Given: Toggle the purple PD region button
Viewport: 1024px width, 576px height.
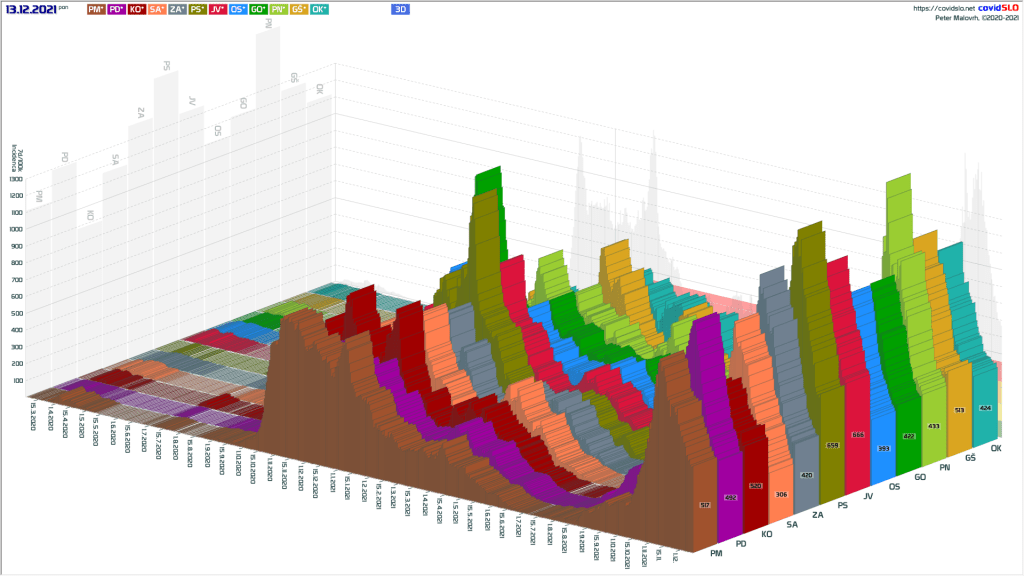Looking at the screenshot, I should [x=116, y=10].
